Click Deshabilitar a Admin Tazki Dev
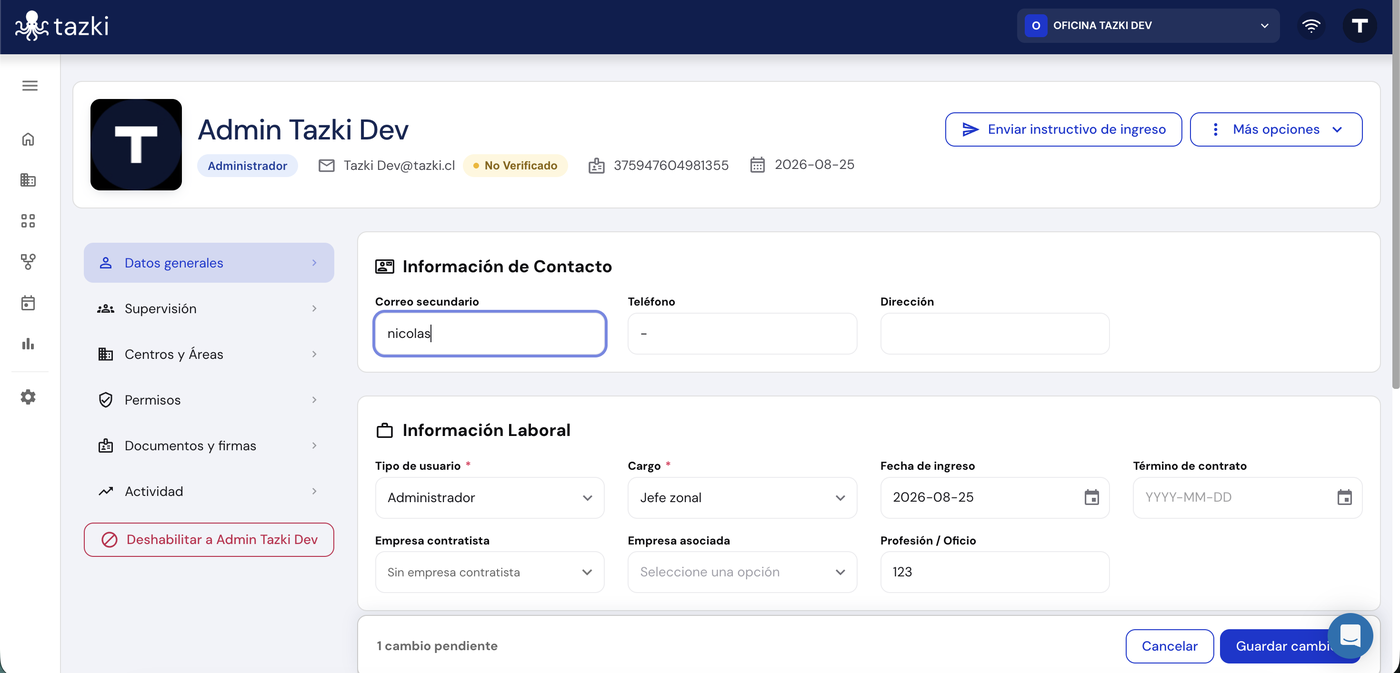The height and width of the screenshot is (673, 1400). (209, 540)
